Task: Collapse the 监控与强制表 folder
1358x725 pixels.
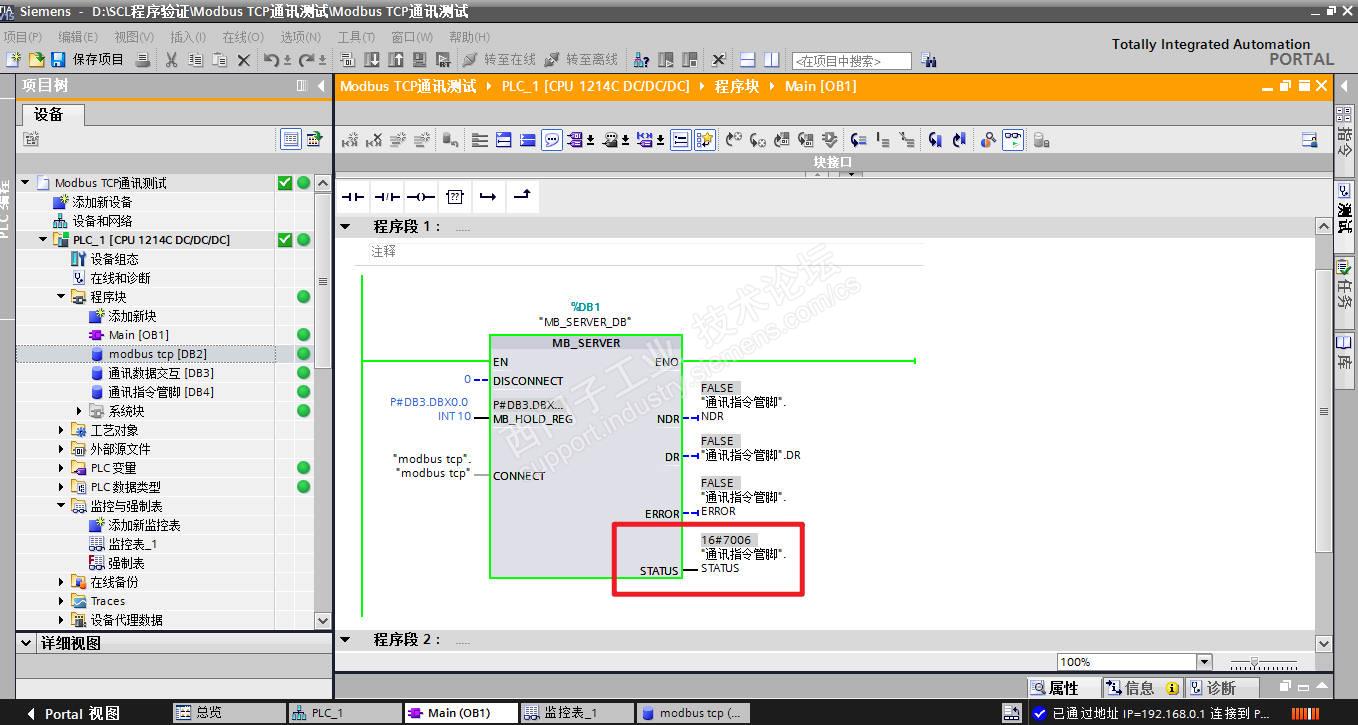Action: [x=61, y=506]
